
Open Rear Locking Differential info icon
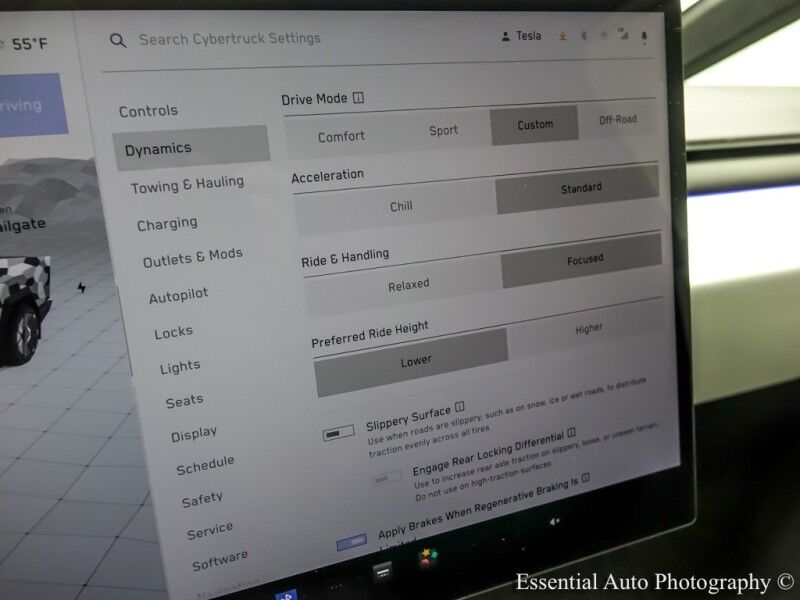pos(571,434)
